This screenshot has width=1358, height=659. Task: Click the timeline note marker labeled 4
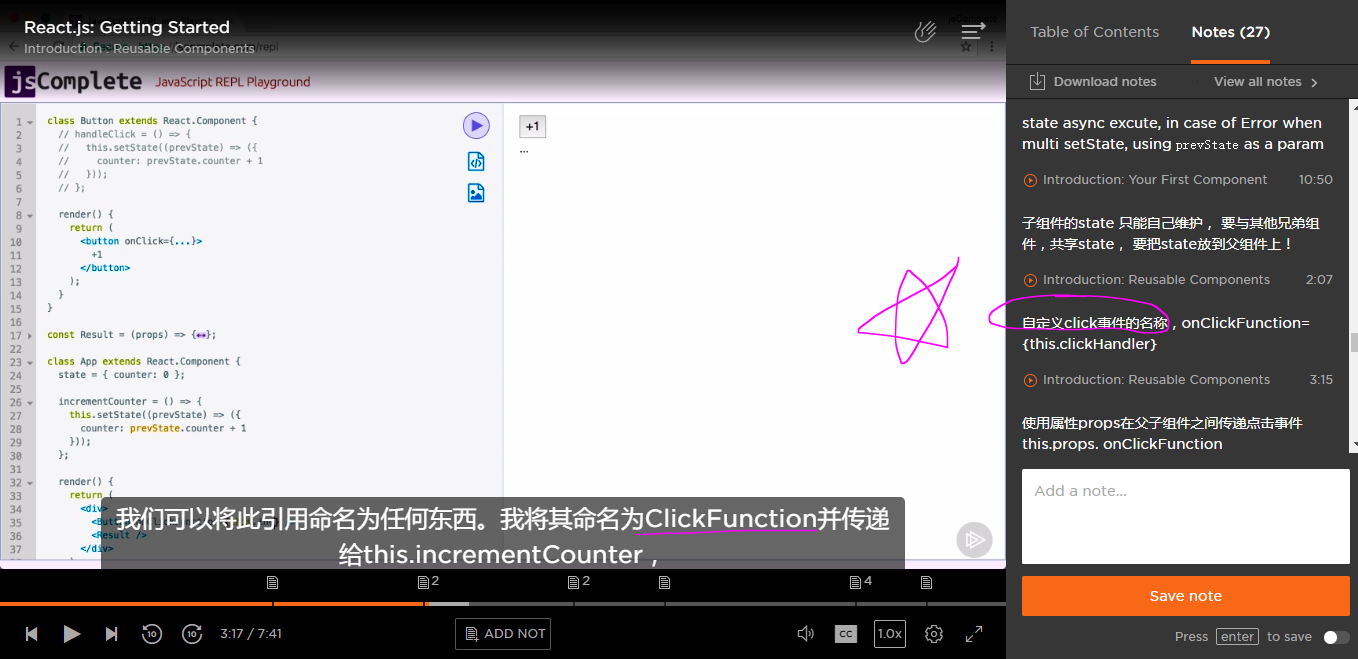point(860,581)
